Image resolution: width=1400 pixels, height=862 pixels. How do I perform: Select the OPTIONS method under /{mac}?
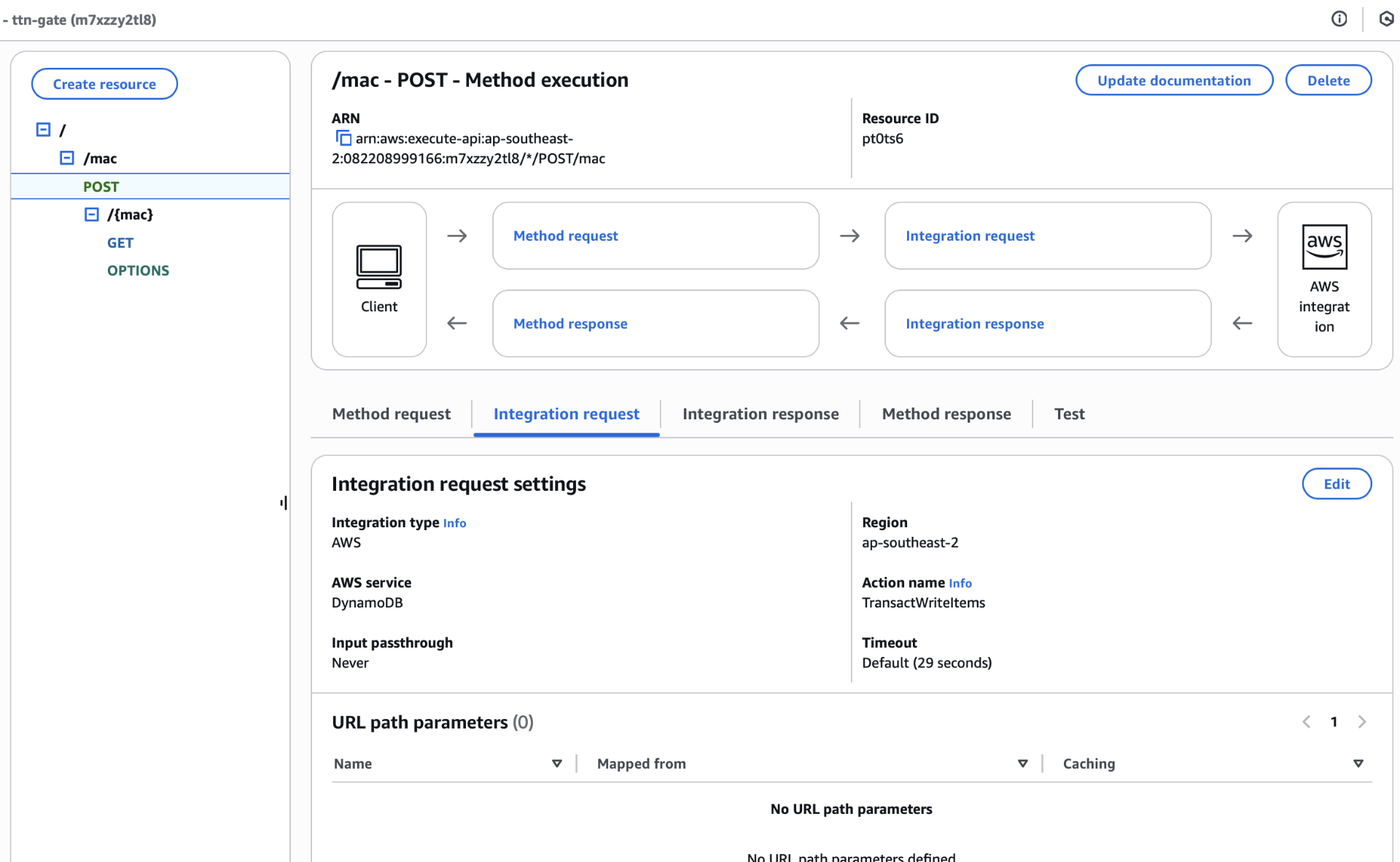tap(138, 271)
